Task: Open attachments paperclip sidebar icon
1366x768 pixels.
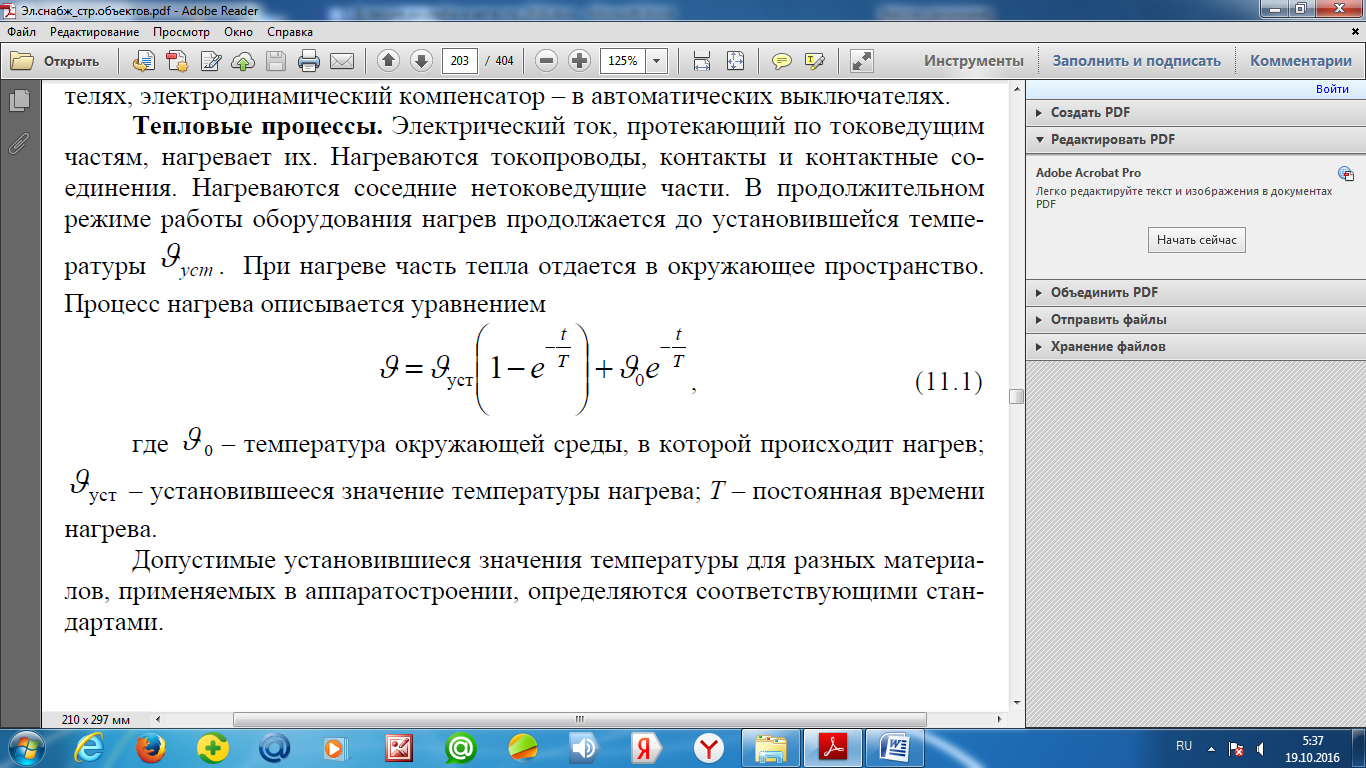Action: pos(19,143)
